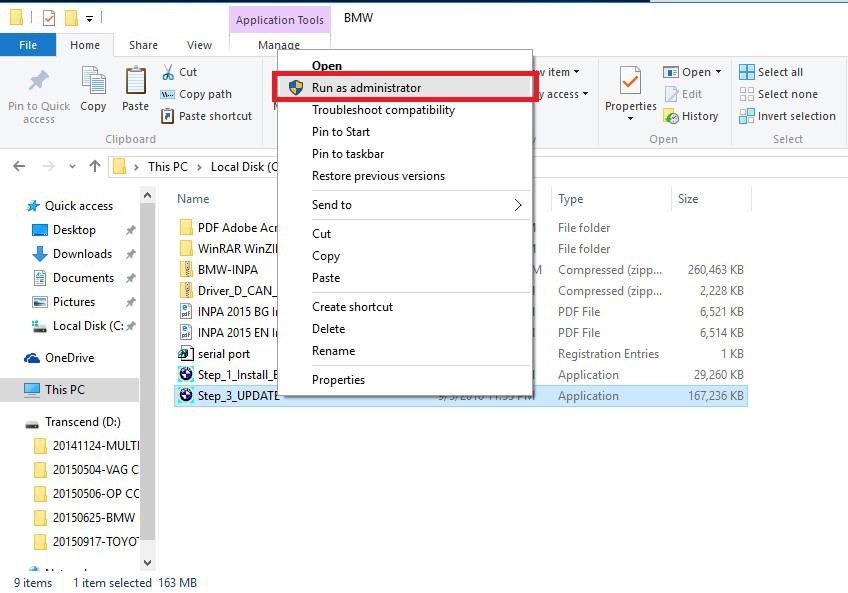848x593 pixels.
Task: Click the Pin to Quick access icon
Action: 38,81
